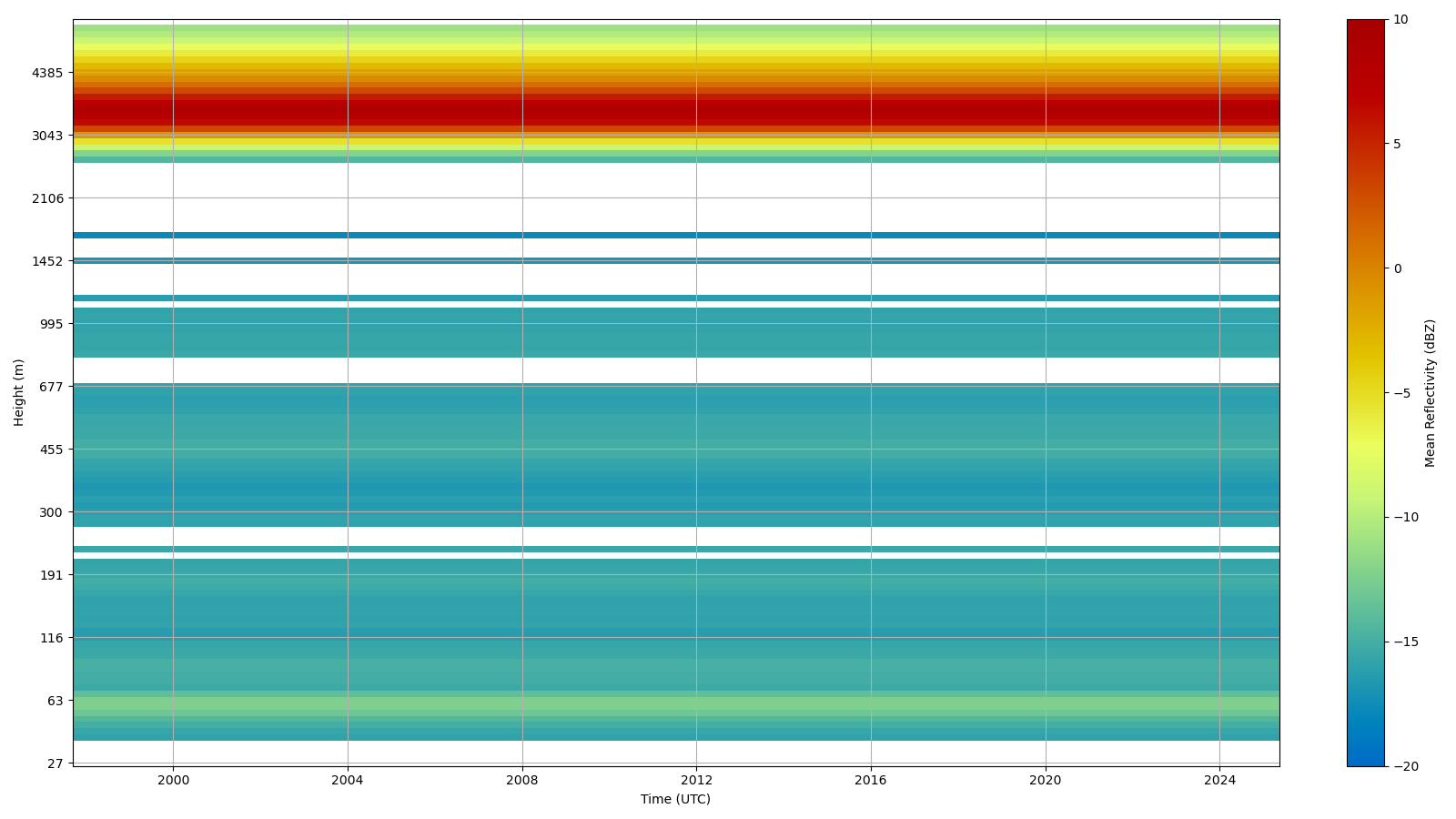Click the colorbar −15 tick label
Screen dimensions: 1456x819
[1406, 642]
